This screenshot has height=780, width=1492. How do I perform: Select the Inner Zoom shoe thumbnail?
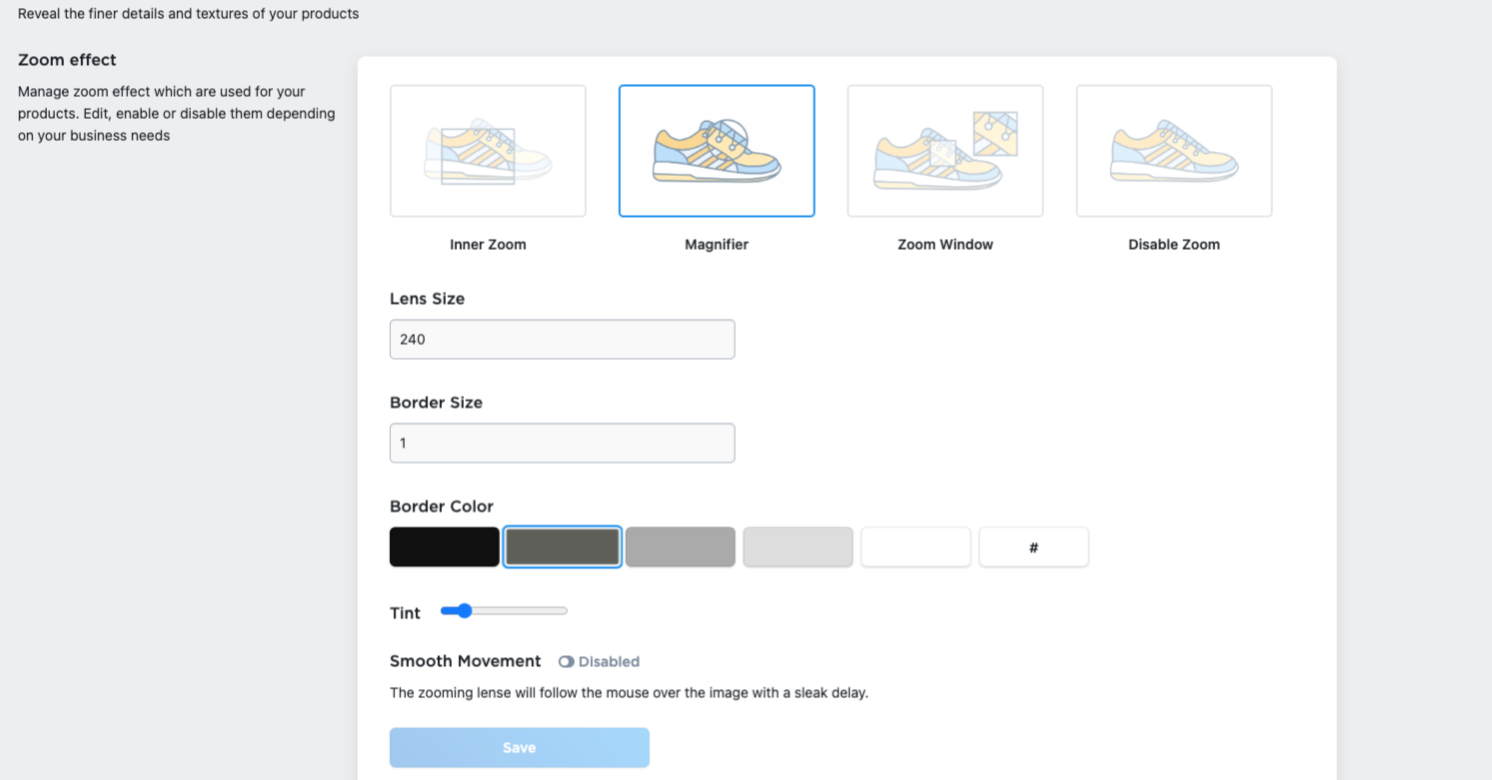(488, 151)
